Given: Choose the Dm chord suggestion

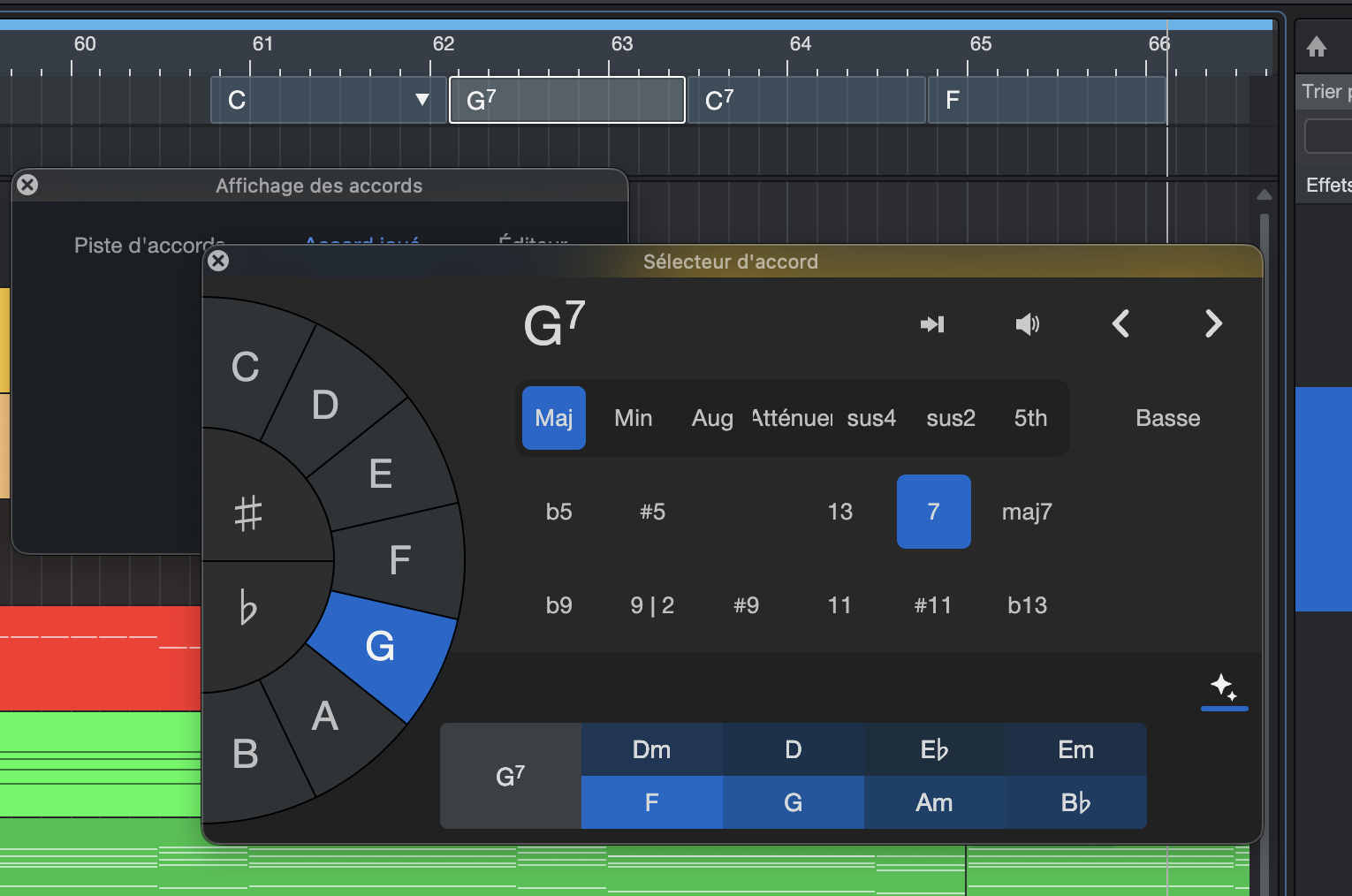Looking at the screenshot, I should 651,748.
